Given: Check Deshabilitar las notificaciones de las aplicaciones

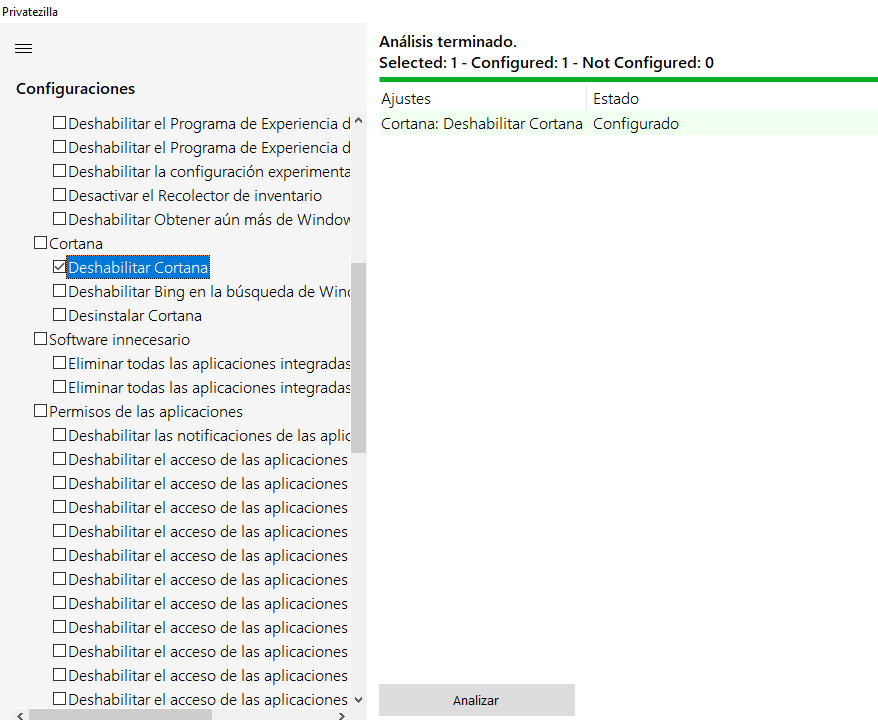Looking at the screenshot, I should coord(59,435).
